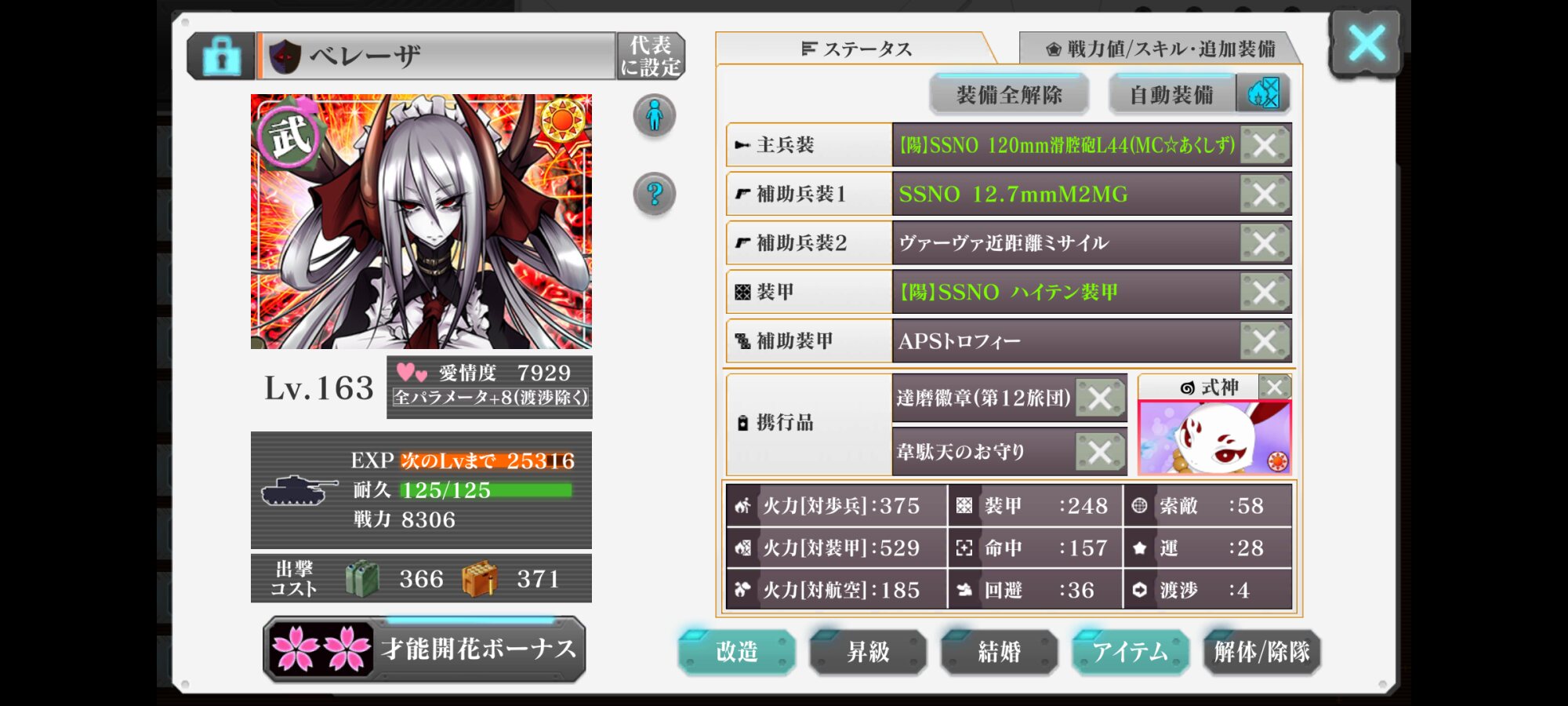Click the white rabbit 式神 thumbnail
The height and width of the screenshot is (706, 1568).
coord(1214,438)
